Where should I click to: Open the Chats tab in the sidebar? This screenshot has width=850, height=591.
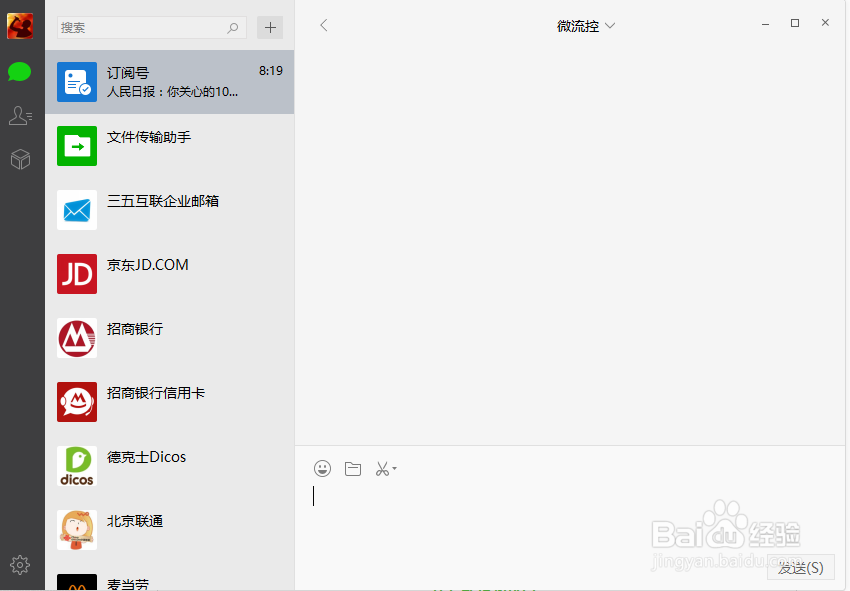20,72
